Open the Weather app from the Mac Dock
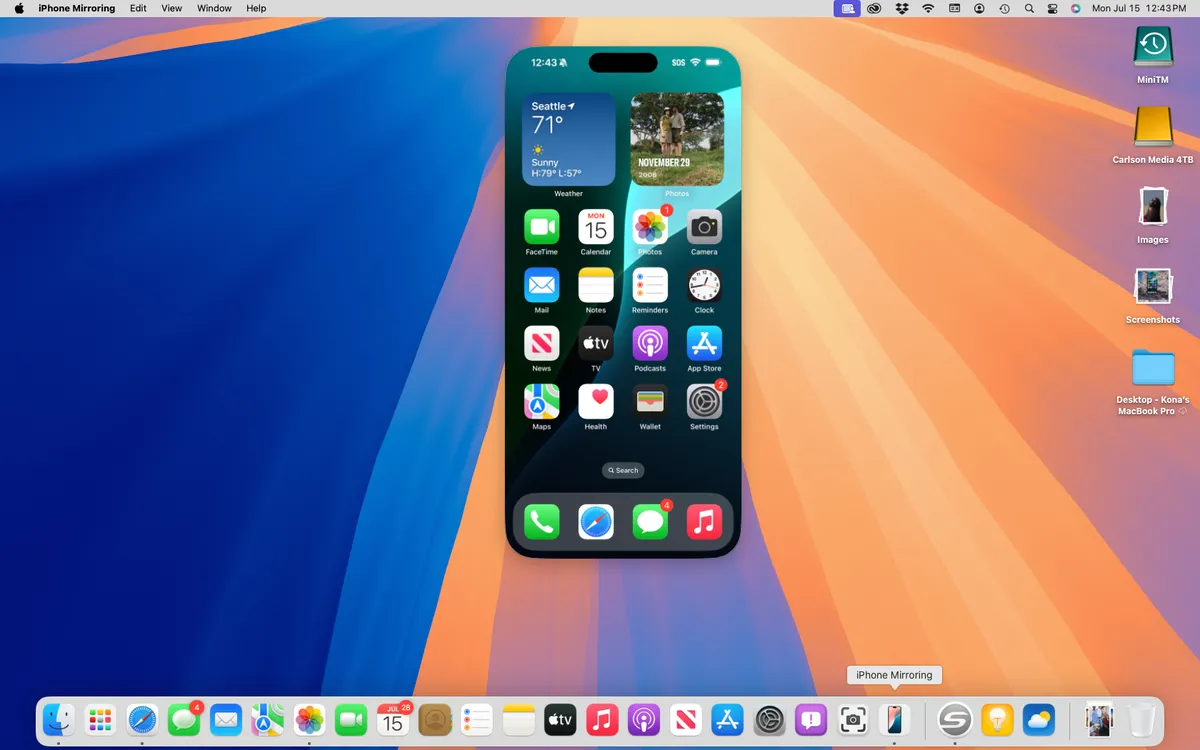 [x=1039, y=719]
